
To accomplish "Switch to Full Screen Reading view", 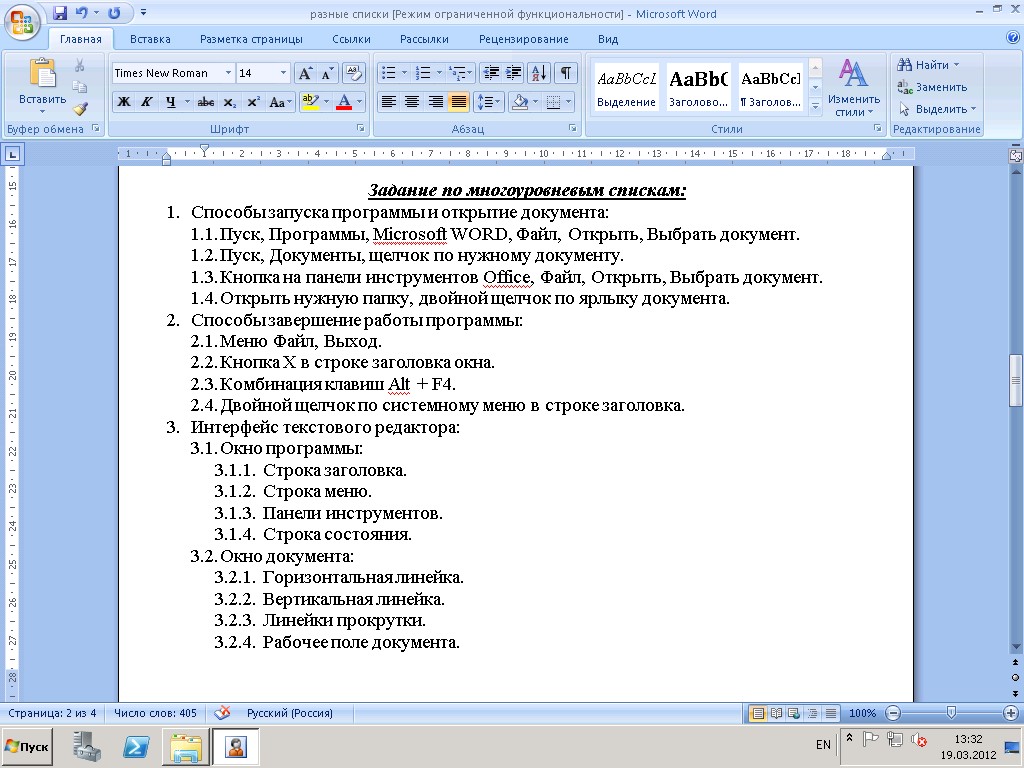I will pos(775,713).
